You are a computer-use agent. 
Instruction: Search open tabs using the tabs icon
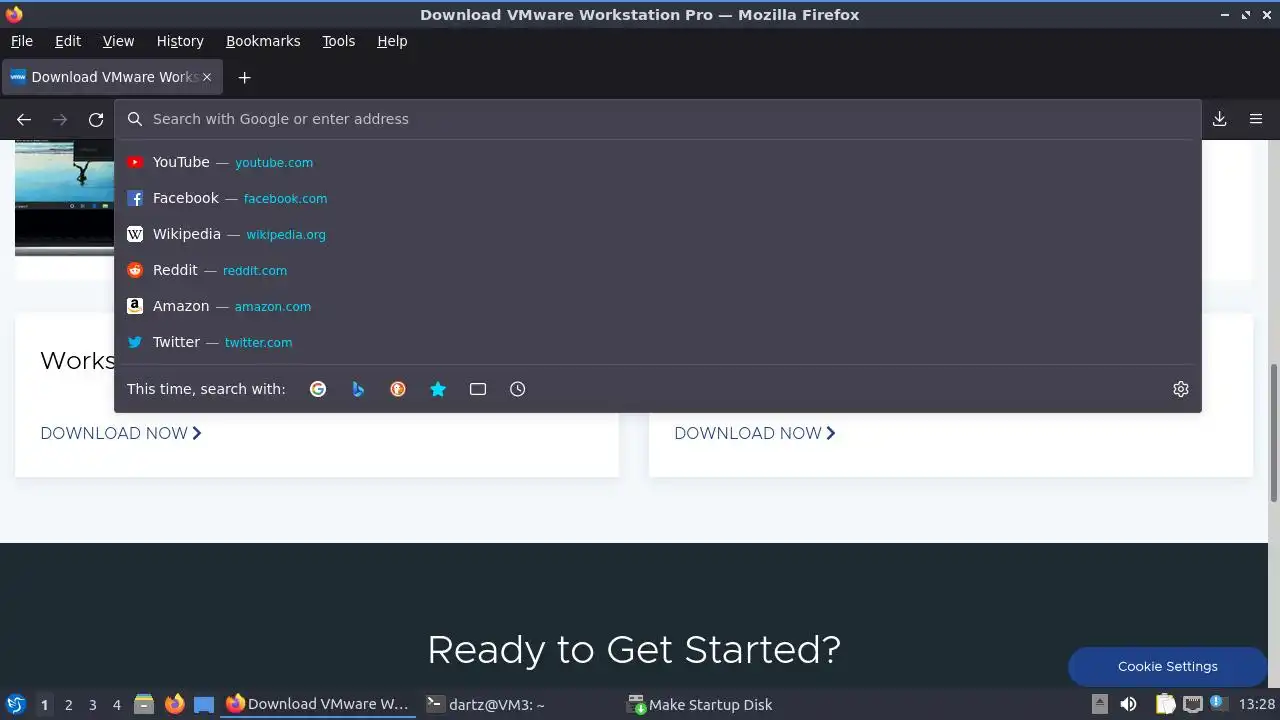click(x=478, y=389)
